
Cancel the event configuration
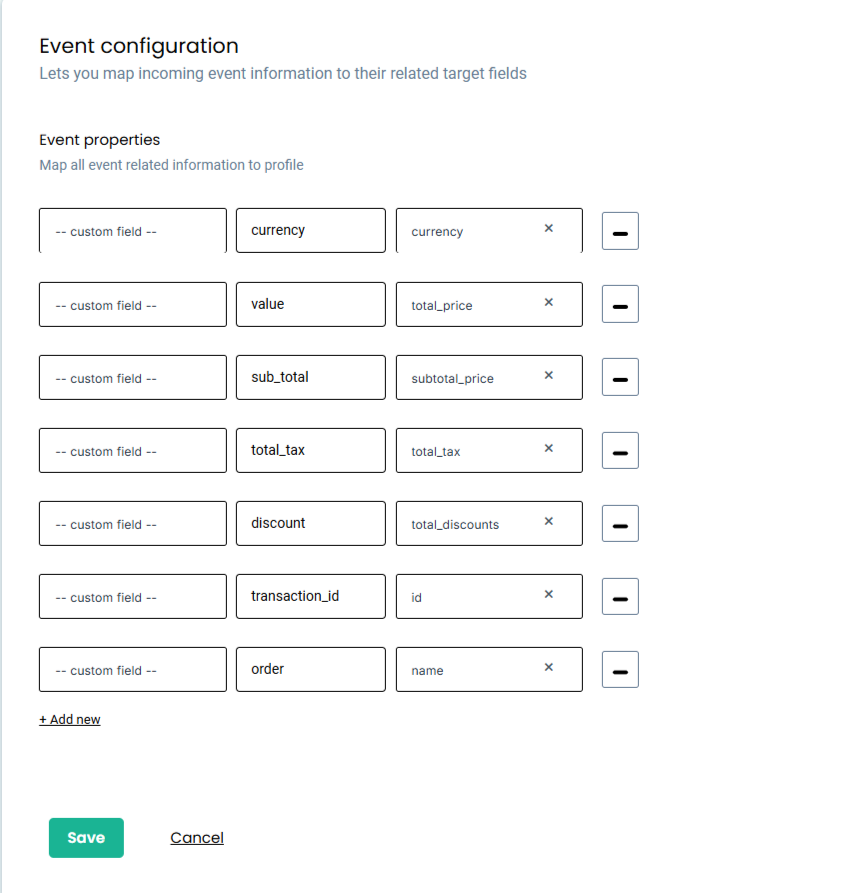pos(197,838)
